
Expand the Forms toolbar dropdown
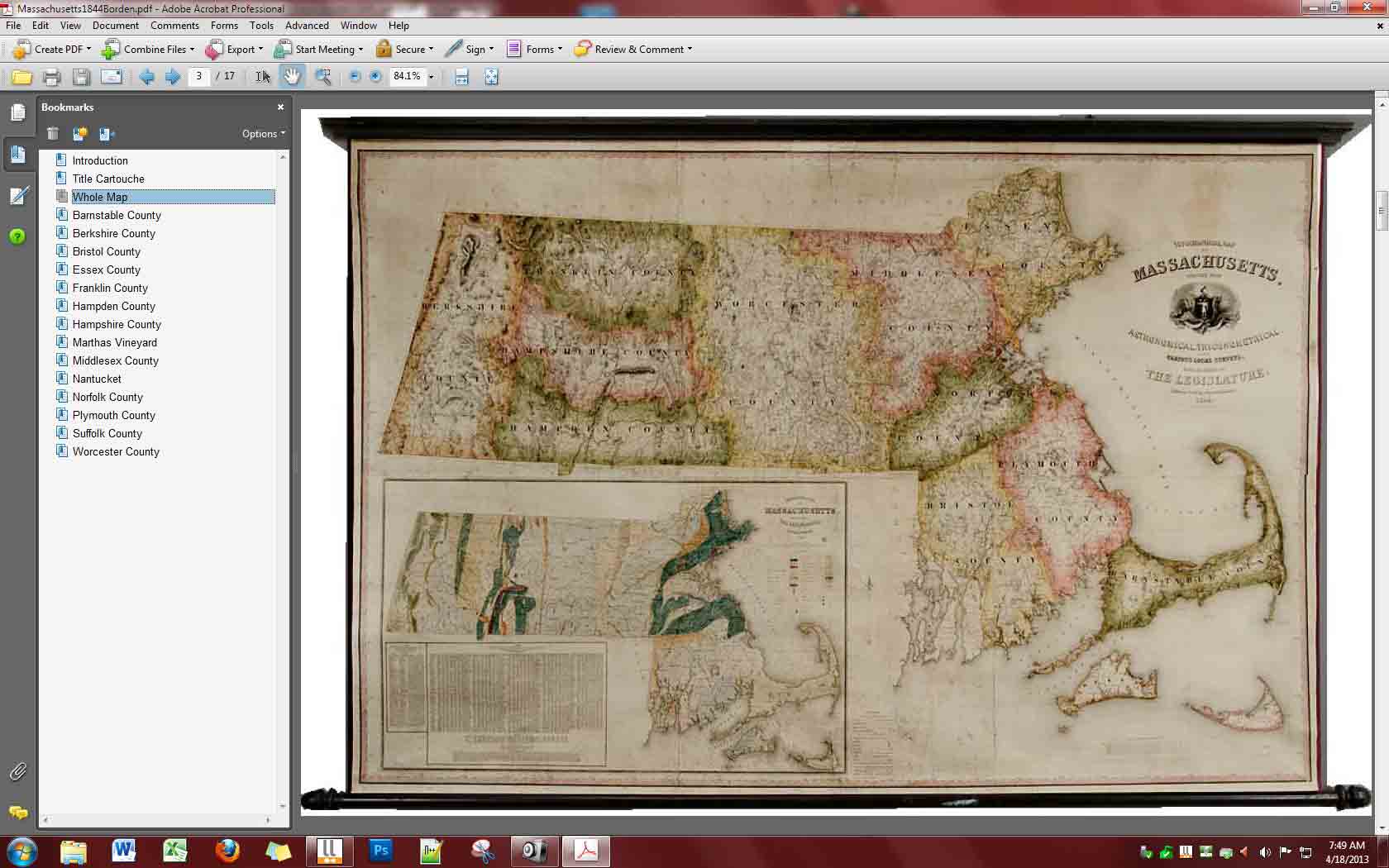pyautogui.click(x=534, y=50)
